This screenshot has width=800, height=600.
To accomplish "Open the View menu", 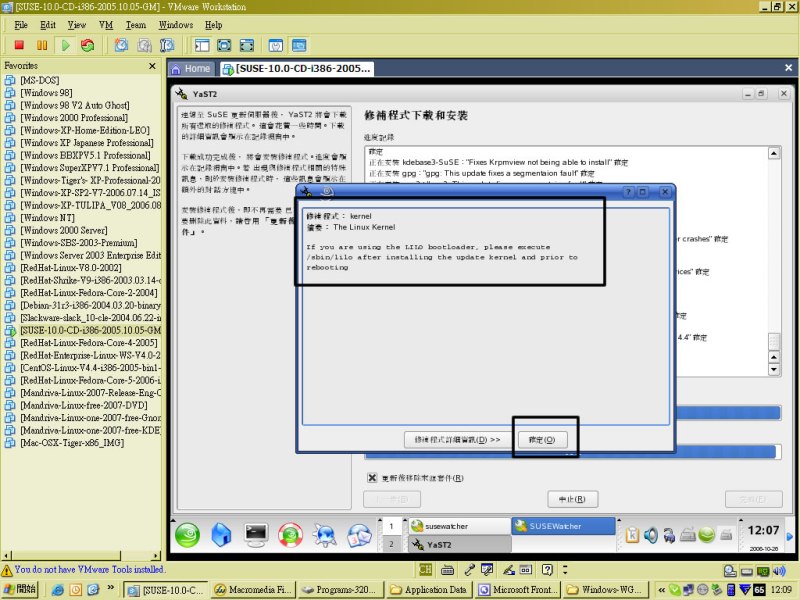I will click(x=77, y=25).
